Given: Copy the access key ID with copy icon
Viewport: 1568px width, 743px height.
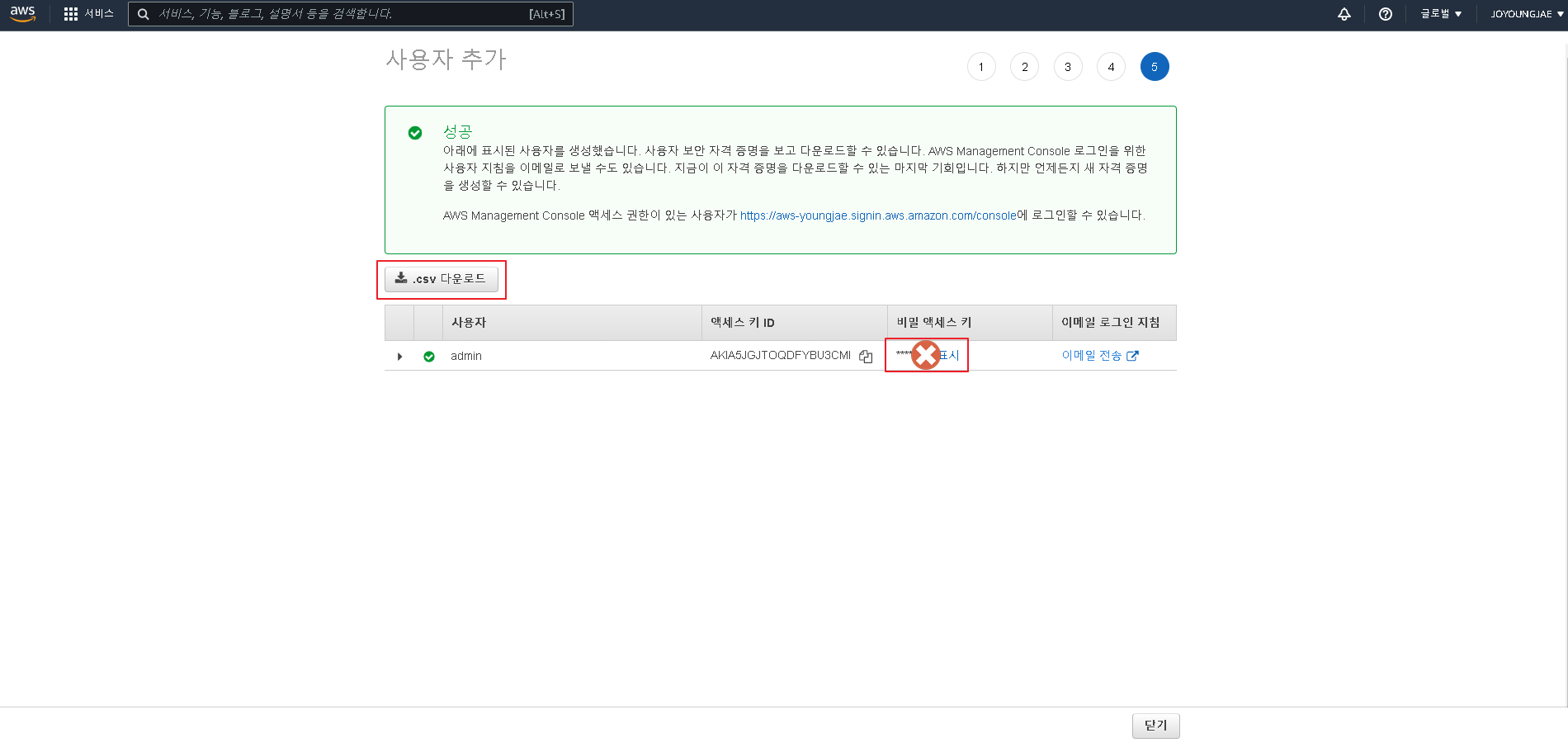Looking at the screenshot, I should pyautogui.click(x=866, y=357).
